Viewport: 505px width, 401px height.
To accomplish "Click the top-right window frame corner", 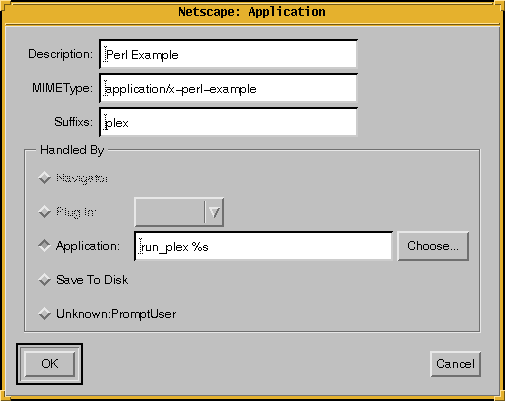I will coord(500,5).
